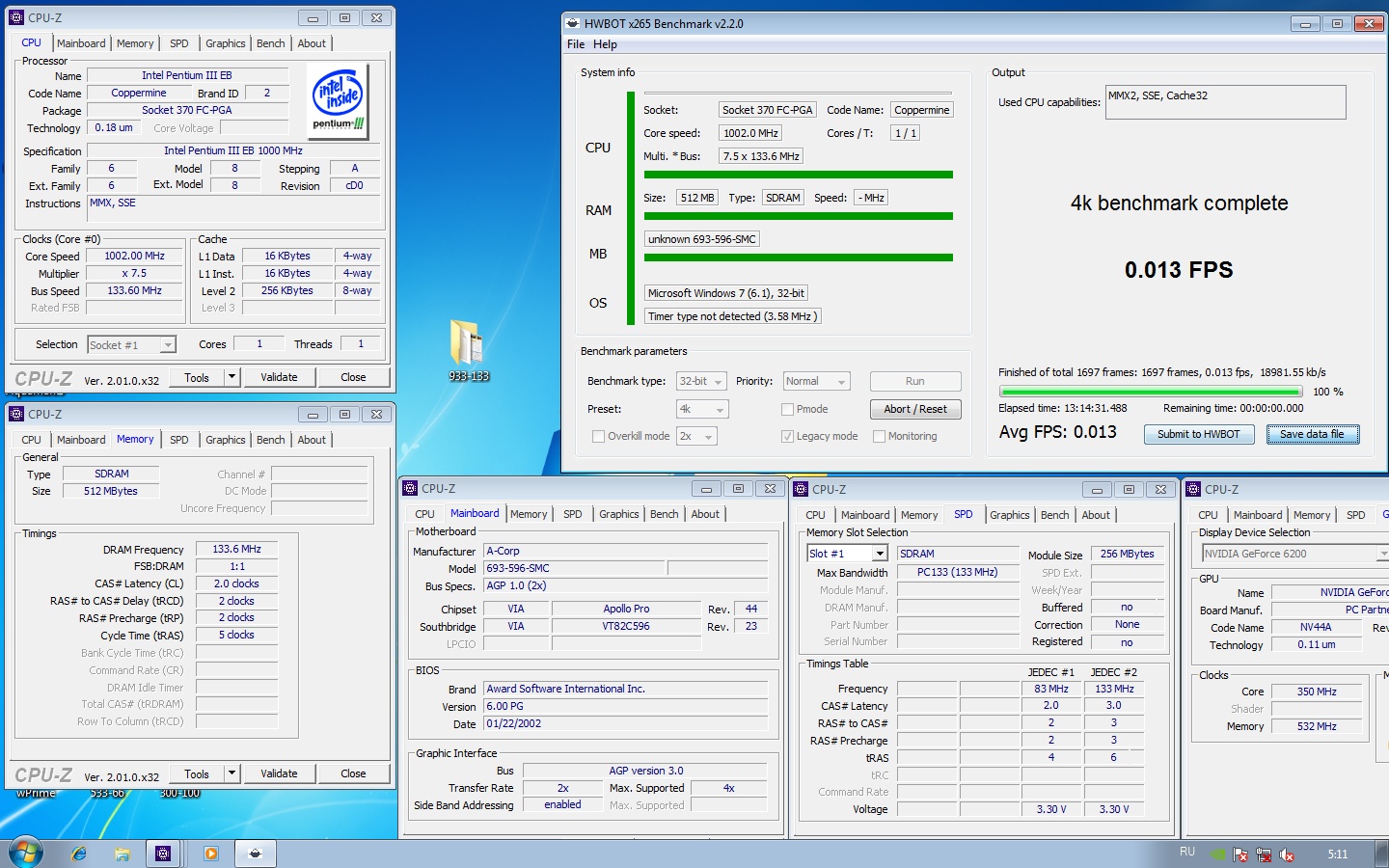The height and width of the screenshot is (868, 1389).
Task: Select the HWBOT x265 Benchmark taskbar button
Action: click(255, 854)
